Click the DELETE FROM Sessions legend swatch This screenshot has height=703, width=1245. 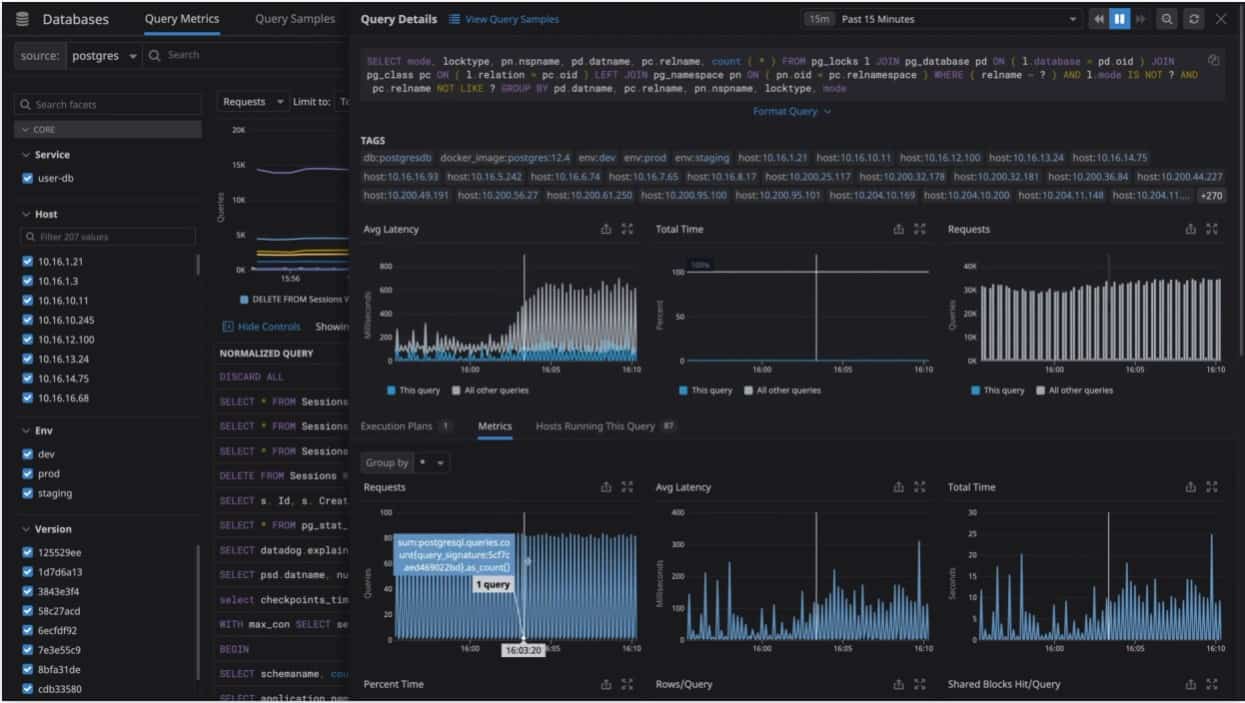tap(244, 299)
